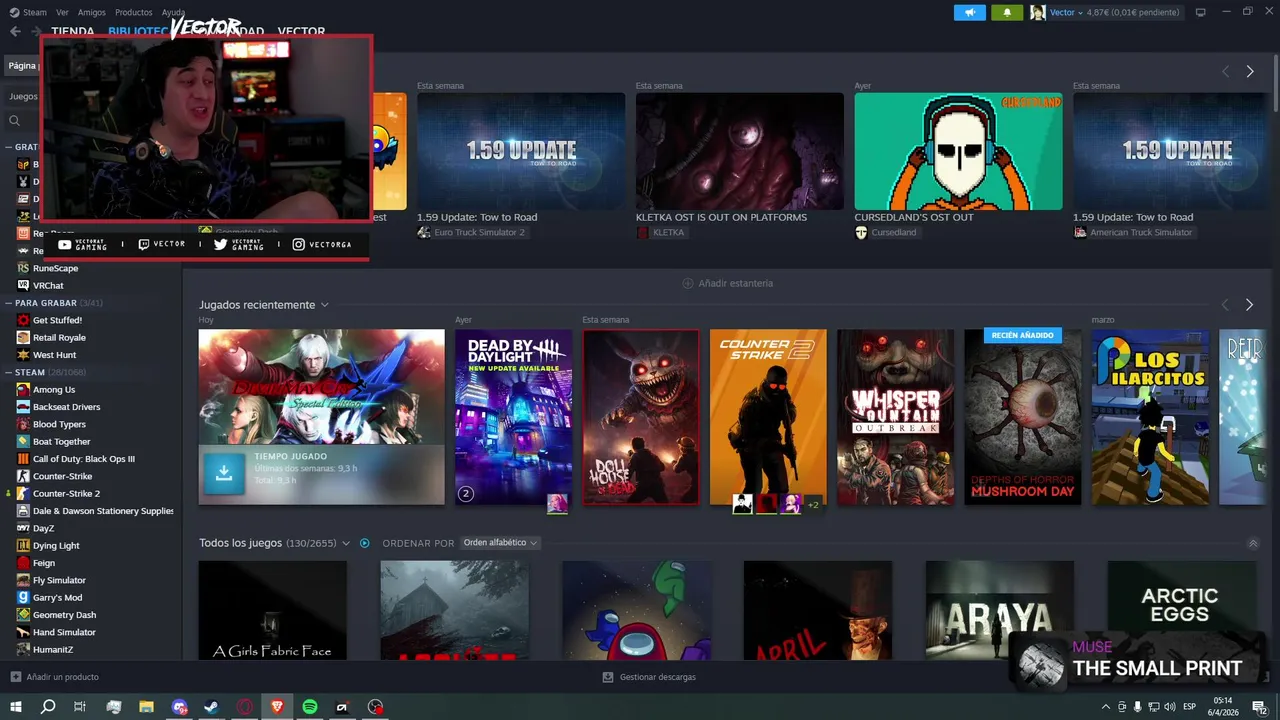Open the KLETKA OST news card

click(x=740, y=151)
